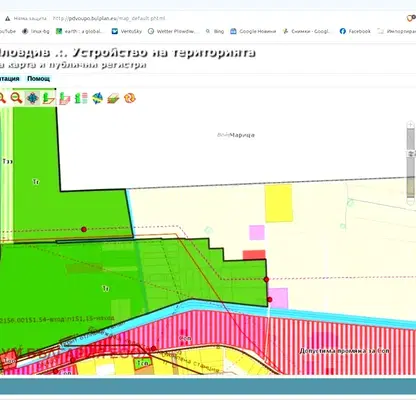Activate the pan map tool
The width and height of the screenshot is (416, 400).
pyautogui.click(x=32, y=98)
